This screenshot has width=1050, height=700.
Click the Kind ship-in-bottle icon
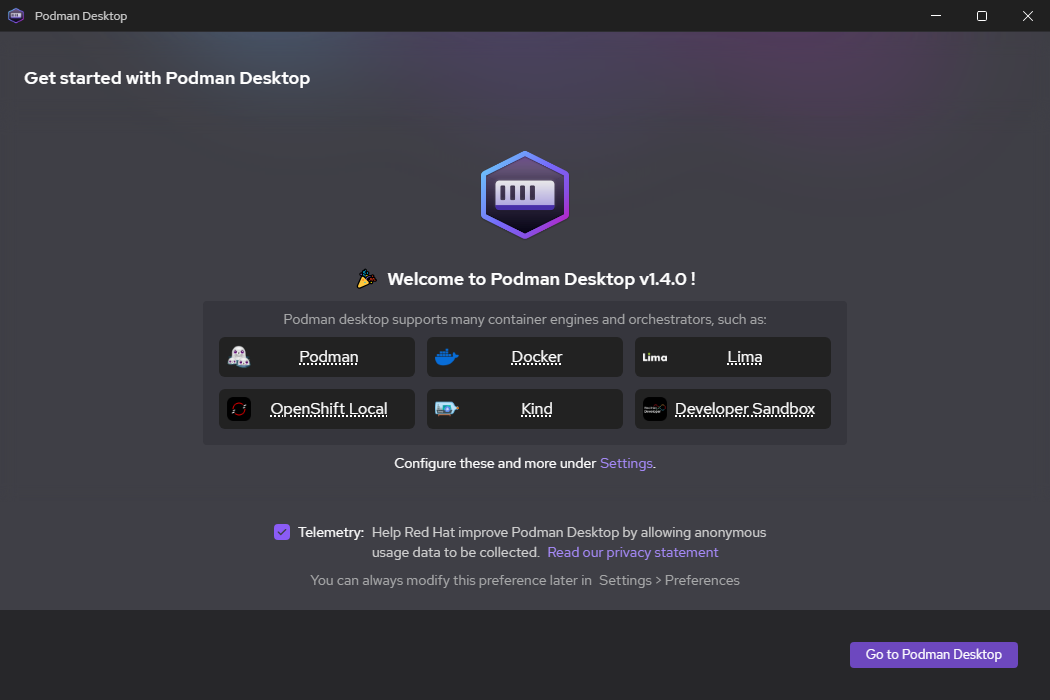447,409
